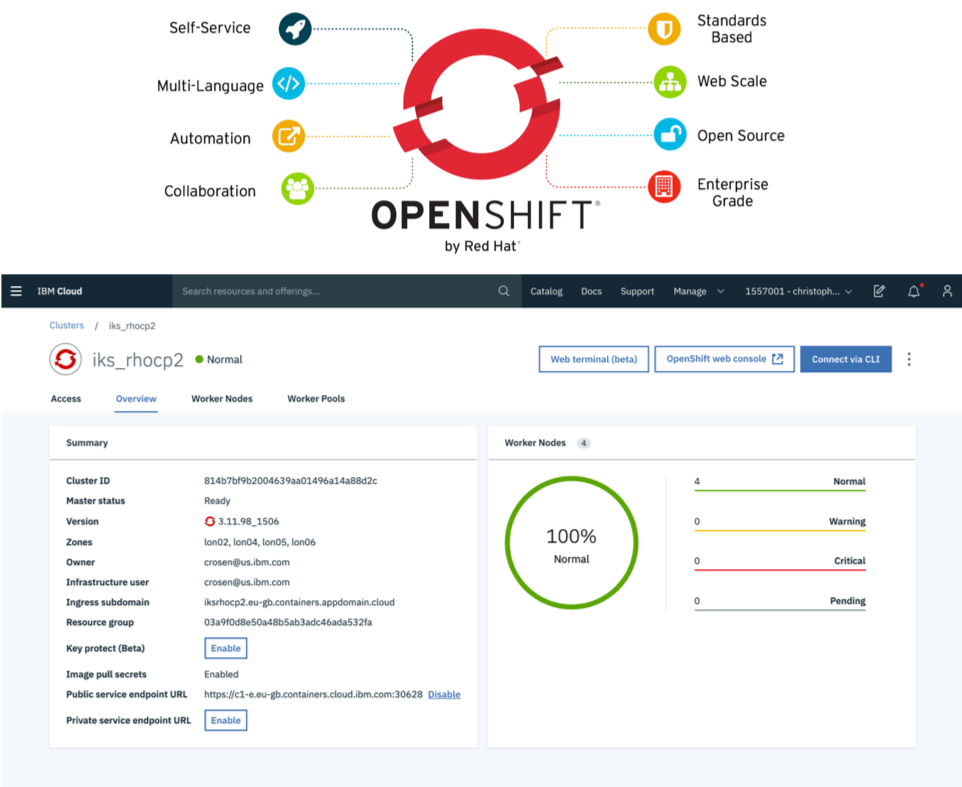Switch to the Access tab
Viewport: 962px width, 787px height.
click(66, 399)
